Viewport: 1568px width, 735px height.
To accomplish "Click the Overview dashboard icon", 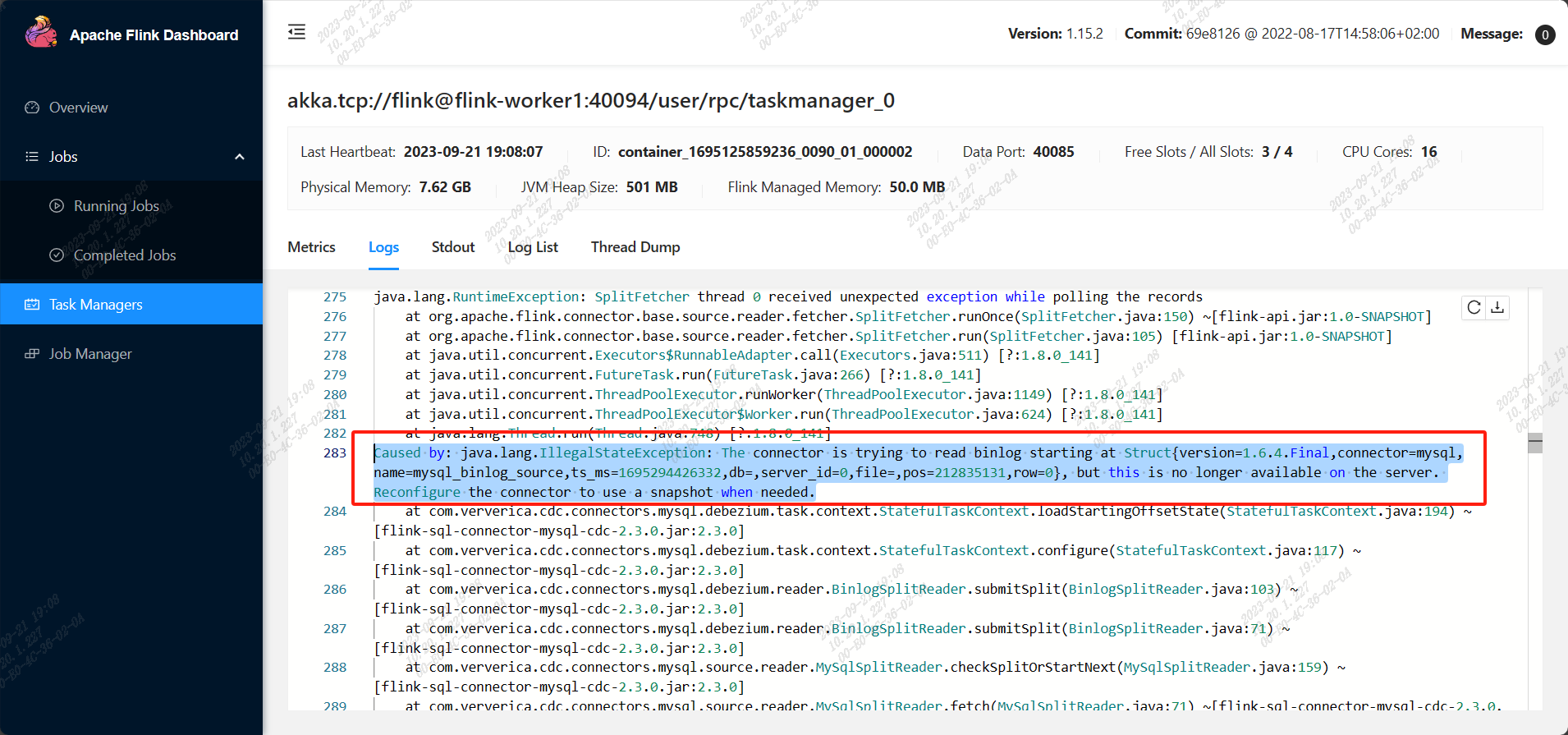I will 32,108.
